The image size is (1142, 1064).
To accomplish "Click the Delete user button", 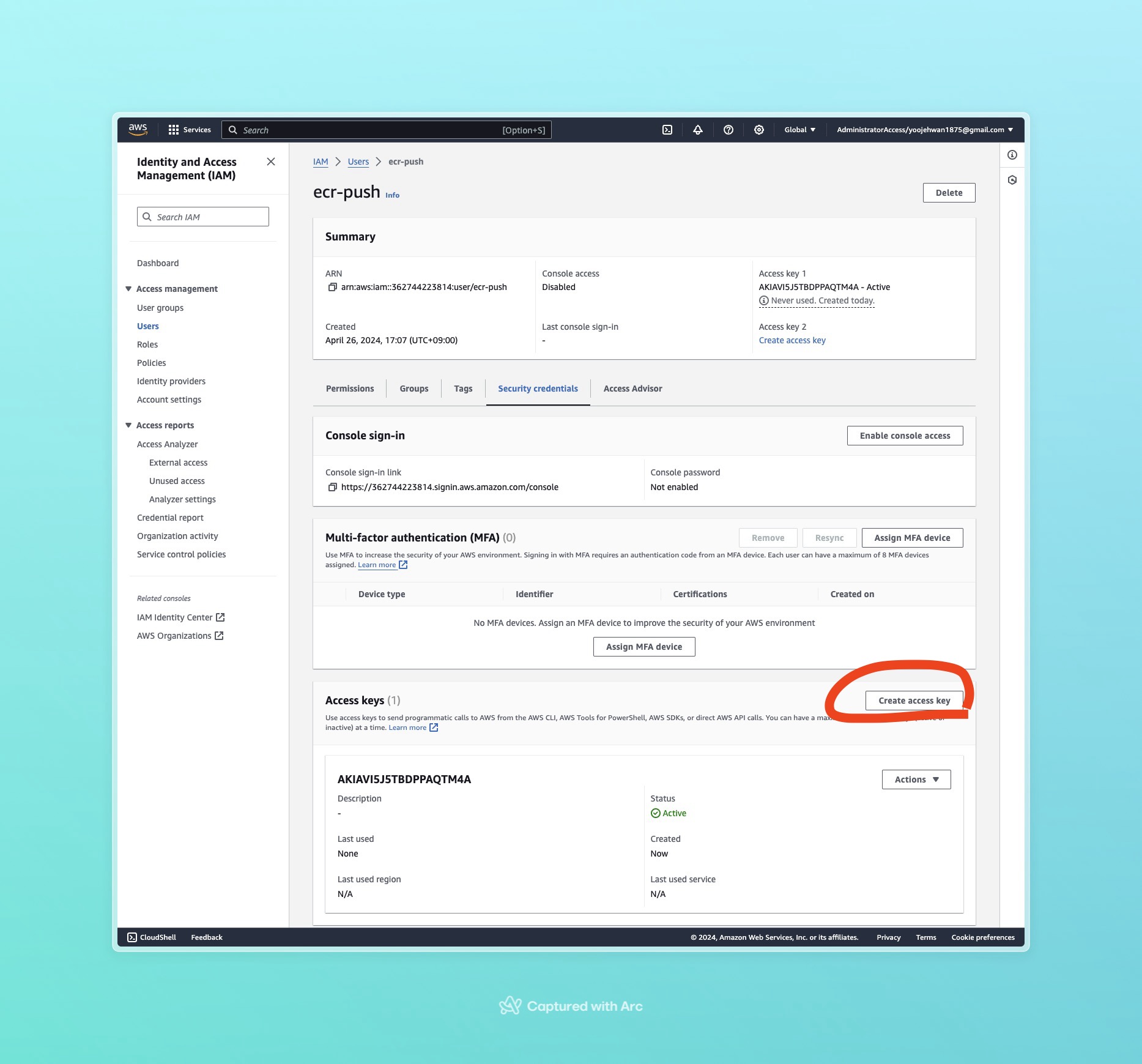I will pyautogui.click(x=949, y=193).
